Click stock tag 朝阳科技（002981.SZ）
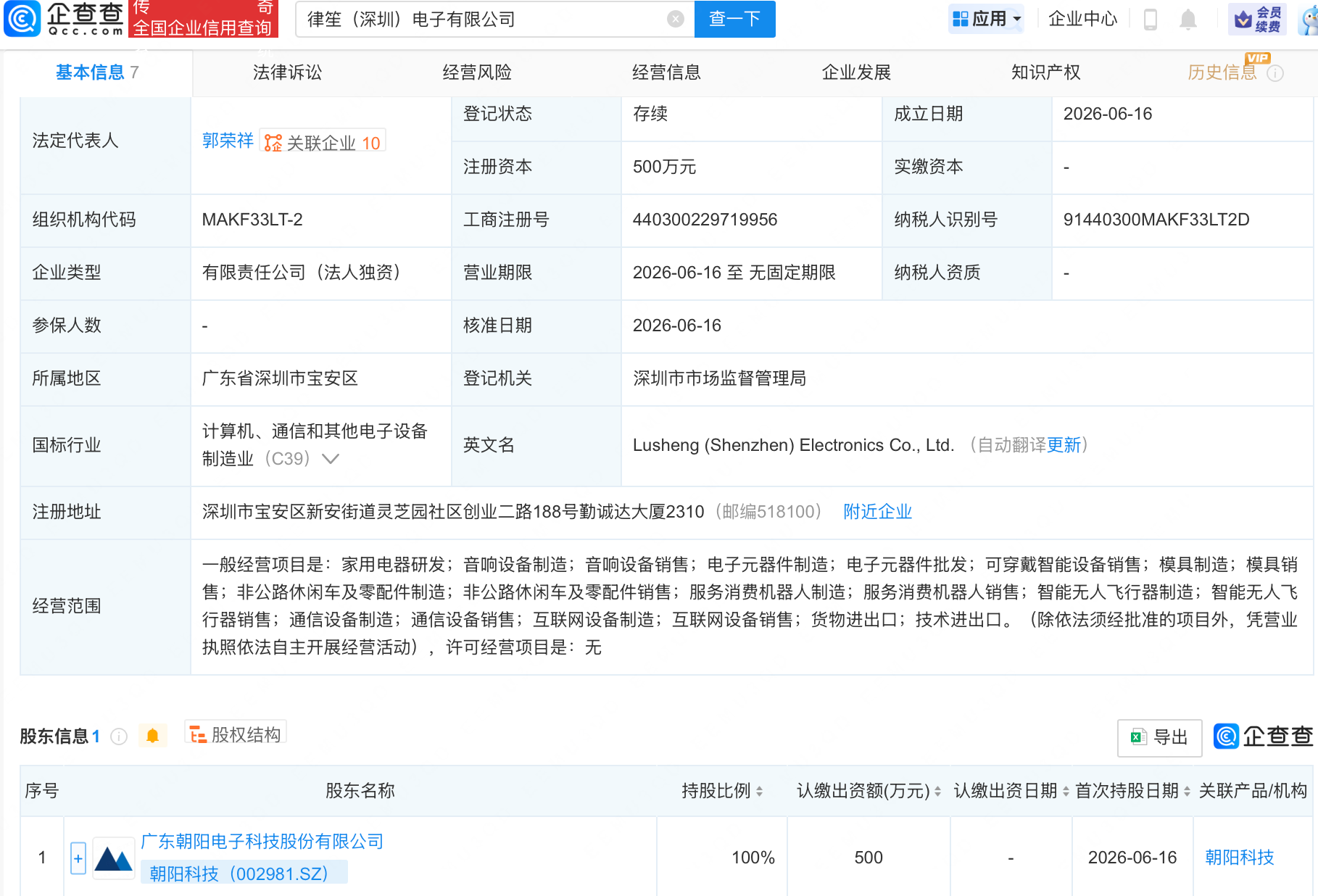Image resolution: width=1318 pixels, height=896 pixels. coord(244,874)
